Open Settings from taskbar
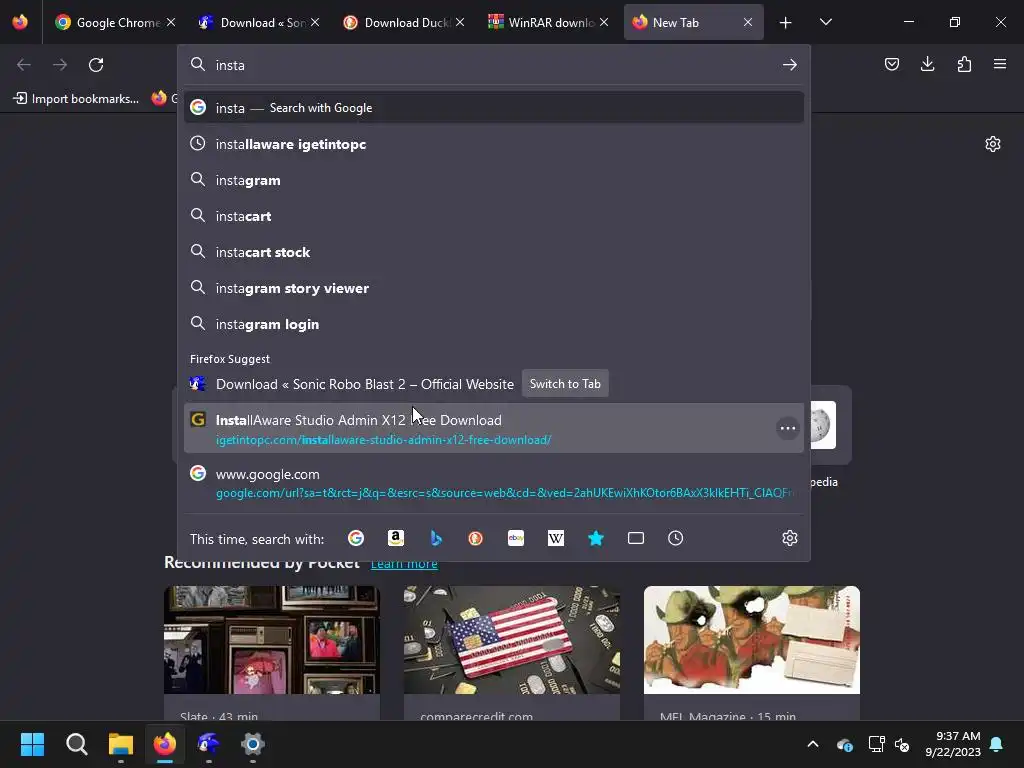1024x768 pixels. pyautogui.click(x=253, y=744)
